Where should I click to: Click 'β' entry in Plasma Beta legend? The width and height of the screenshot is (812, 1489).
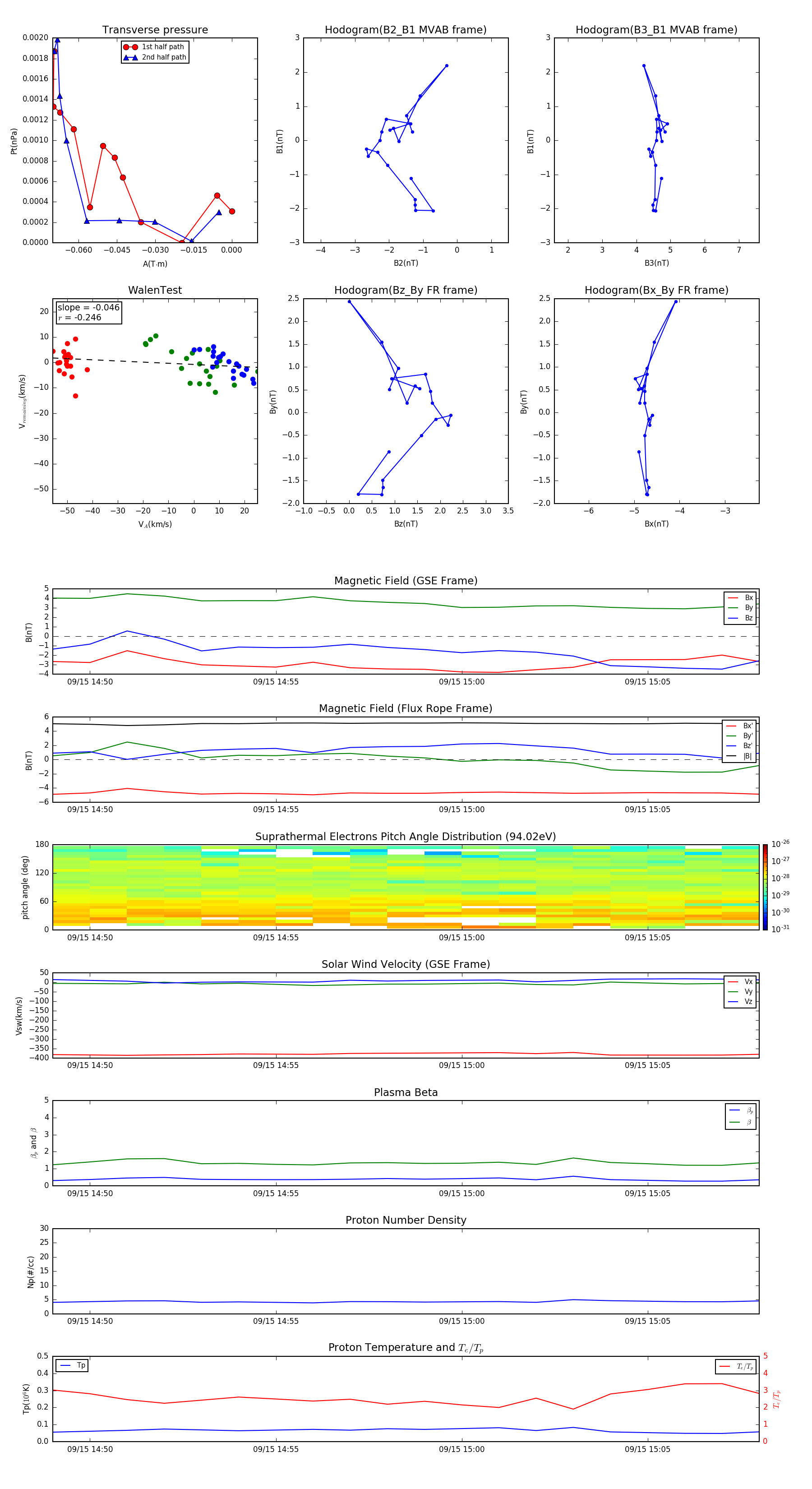[749, 1123]
